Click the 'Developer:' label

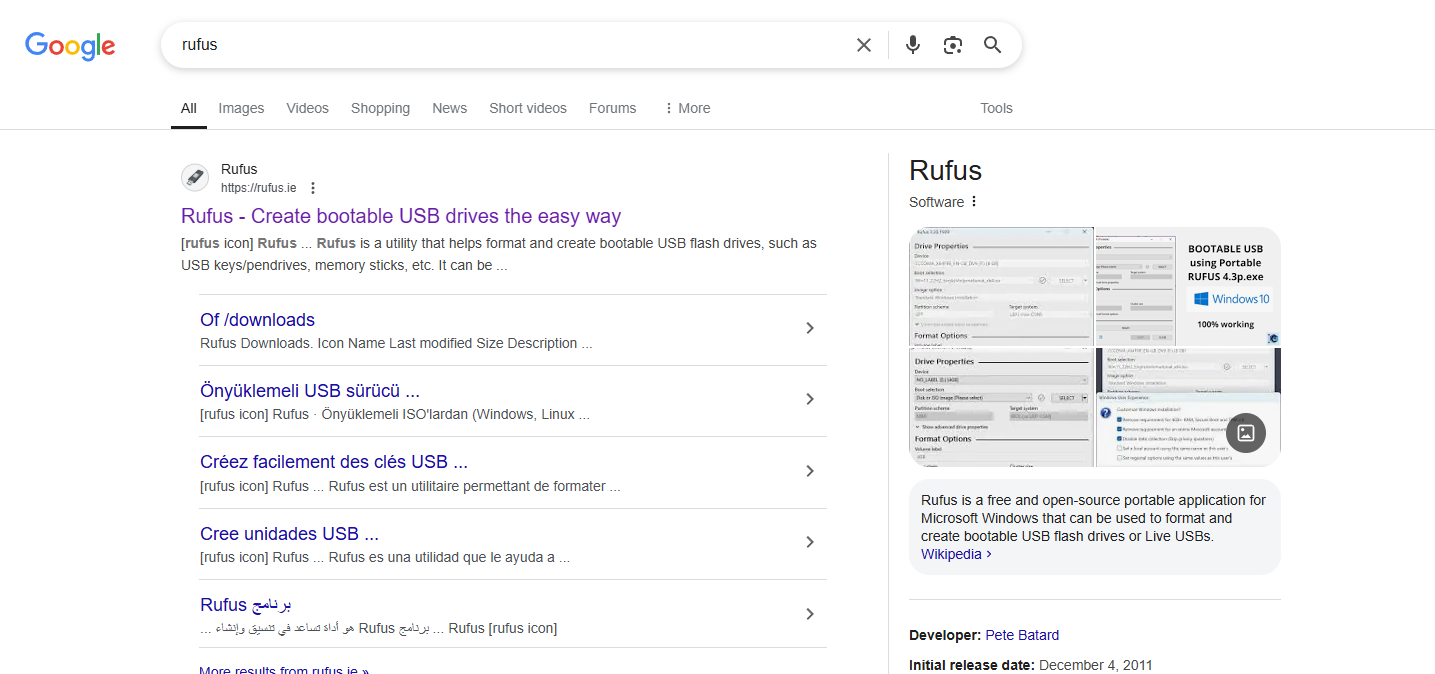tap(945, 635)
